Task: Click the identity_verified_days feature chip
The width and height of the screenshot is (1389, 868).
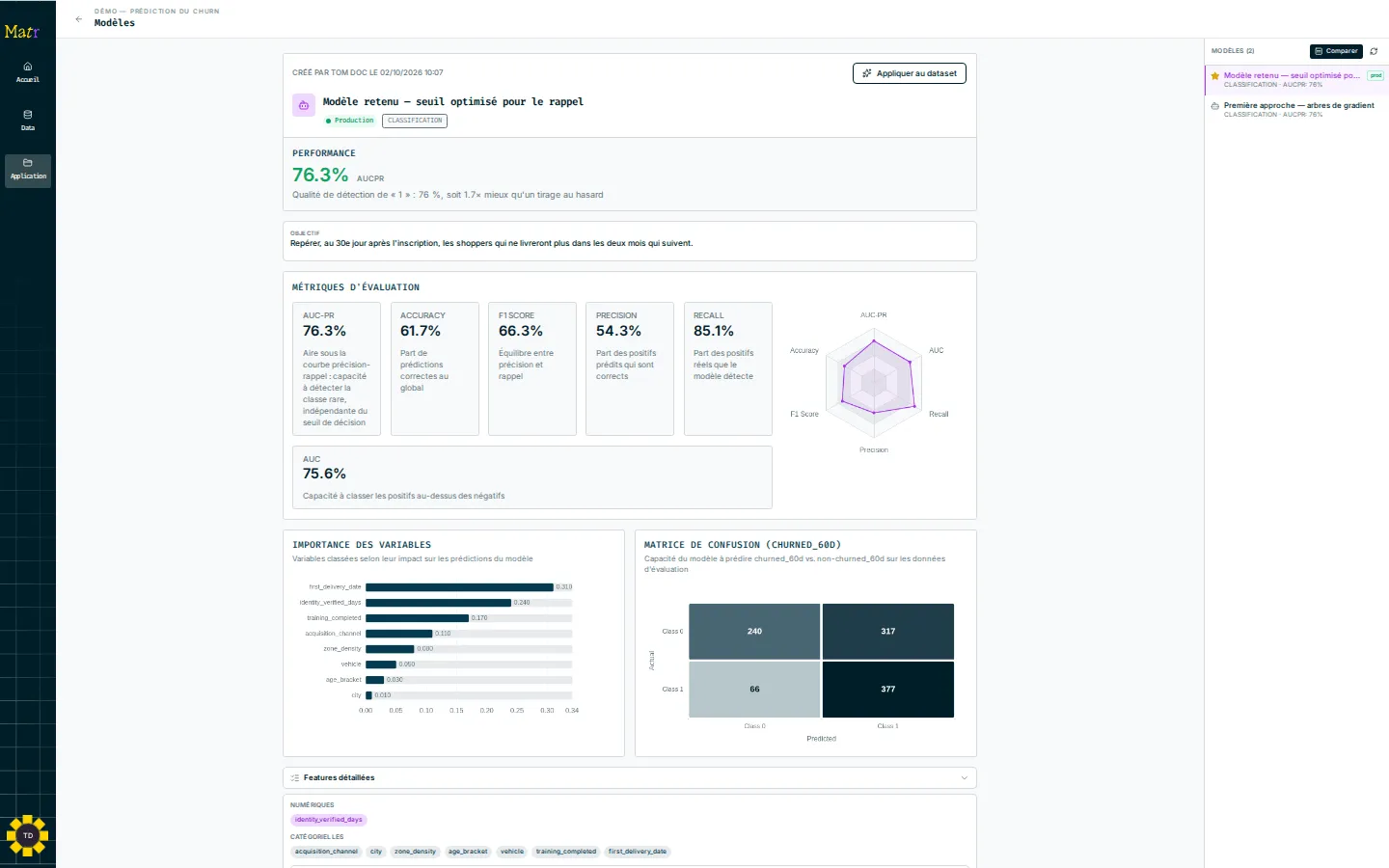Action: 329,820
